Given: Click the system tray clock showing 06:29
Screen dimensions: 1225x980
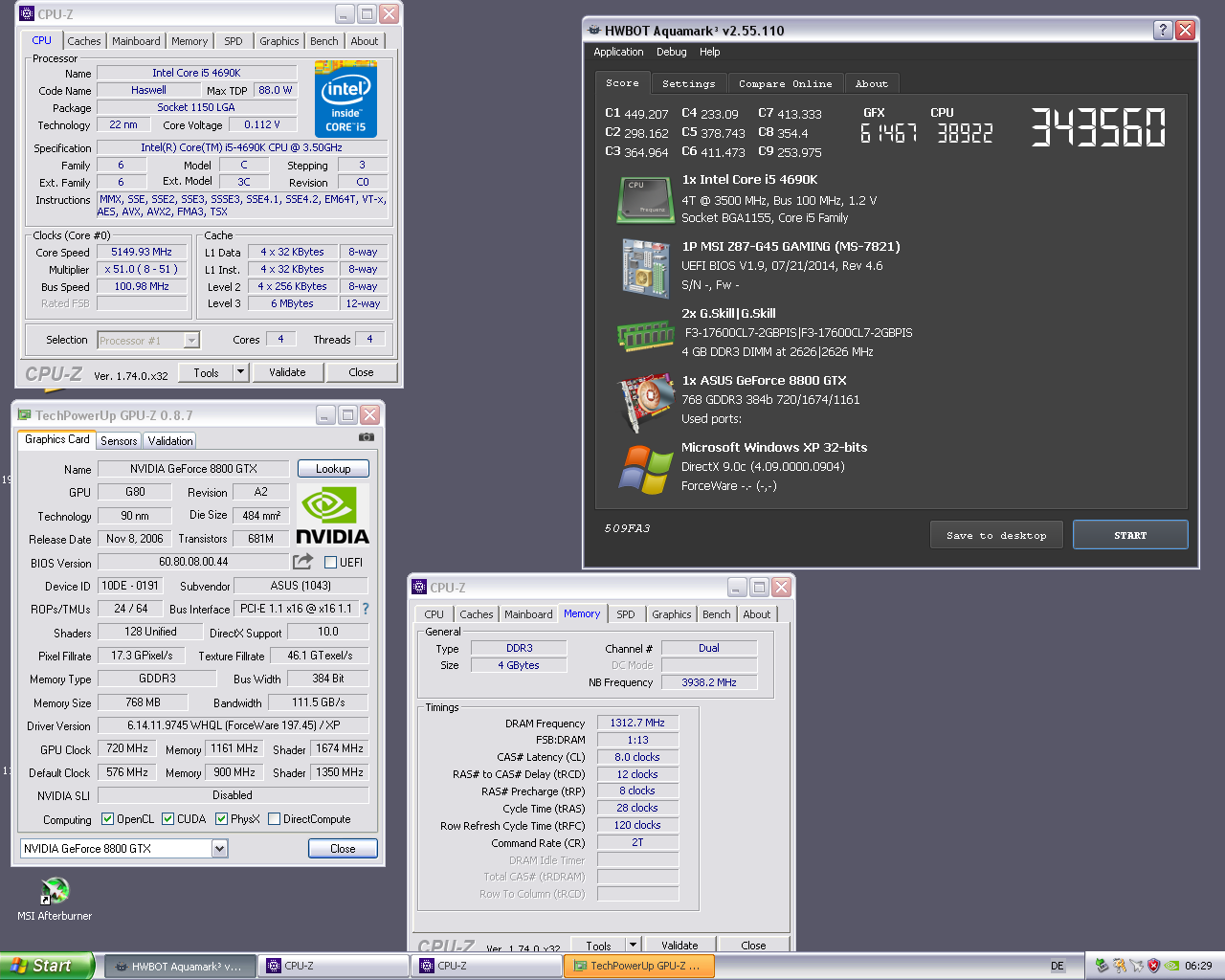Looking at the screenshot, I should tap(1198, 966).
